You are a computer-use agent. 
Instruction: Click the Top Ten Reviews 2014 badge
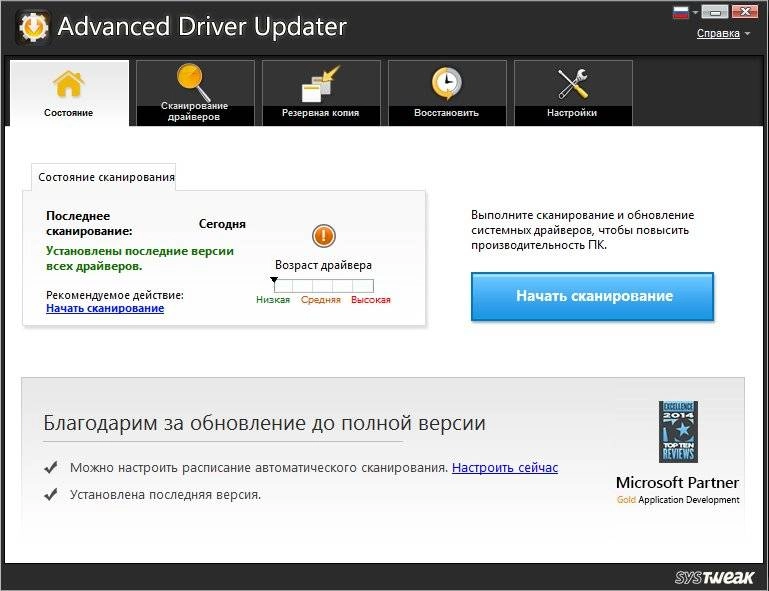[678, 432]
